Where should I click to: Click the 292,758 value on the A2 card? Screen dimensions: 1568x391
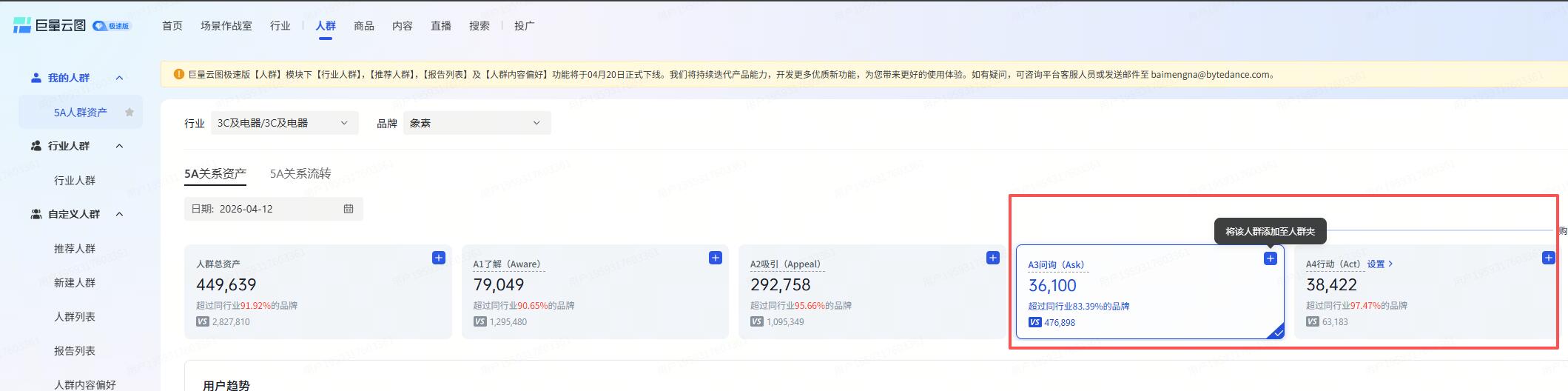781,285
